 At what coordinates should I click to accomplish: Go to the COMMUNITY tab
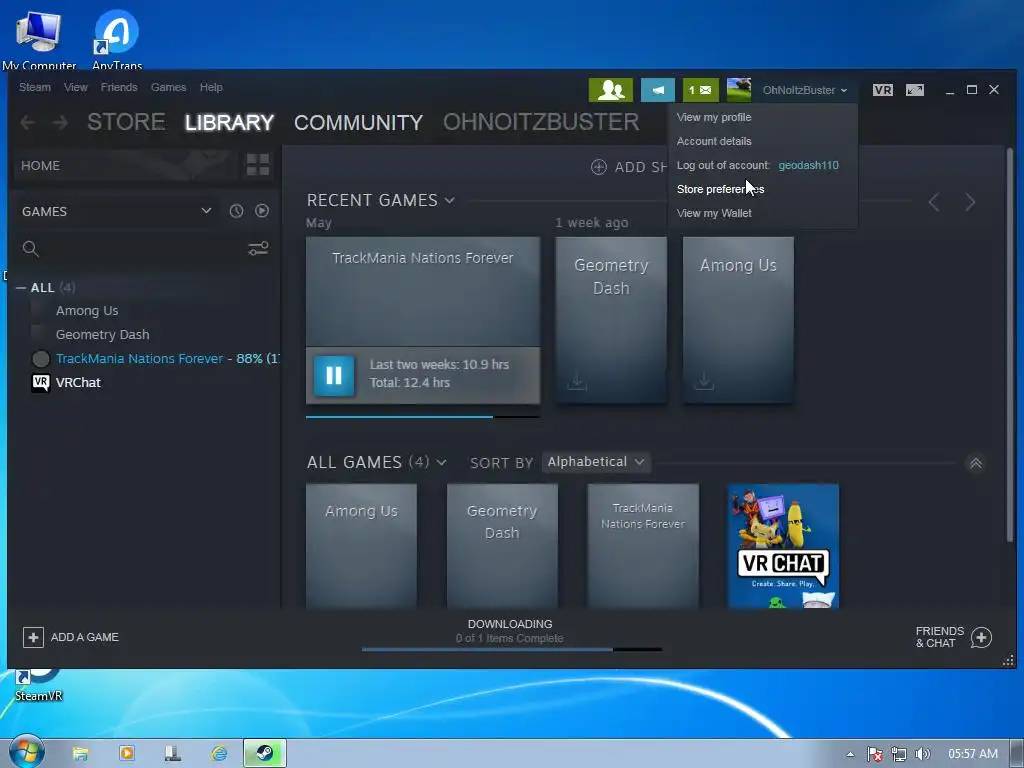click(x=358, y=122)
